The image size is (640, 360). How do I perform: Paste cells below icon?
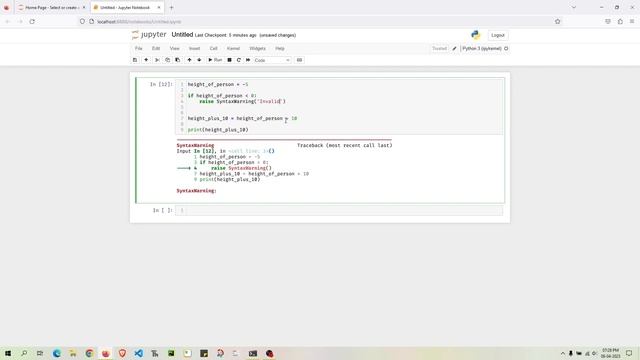pos(178,60)
